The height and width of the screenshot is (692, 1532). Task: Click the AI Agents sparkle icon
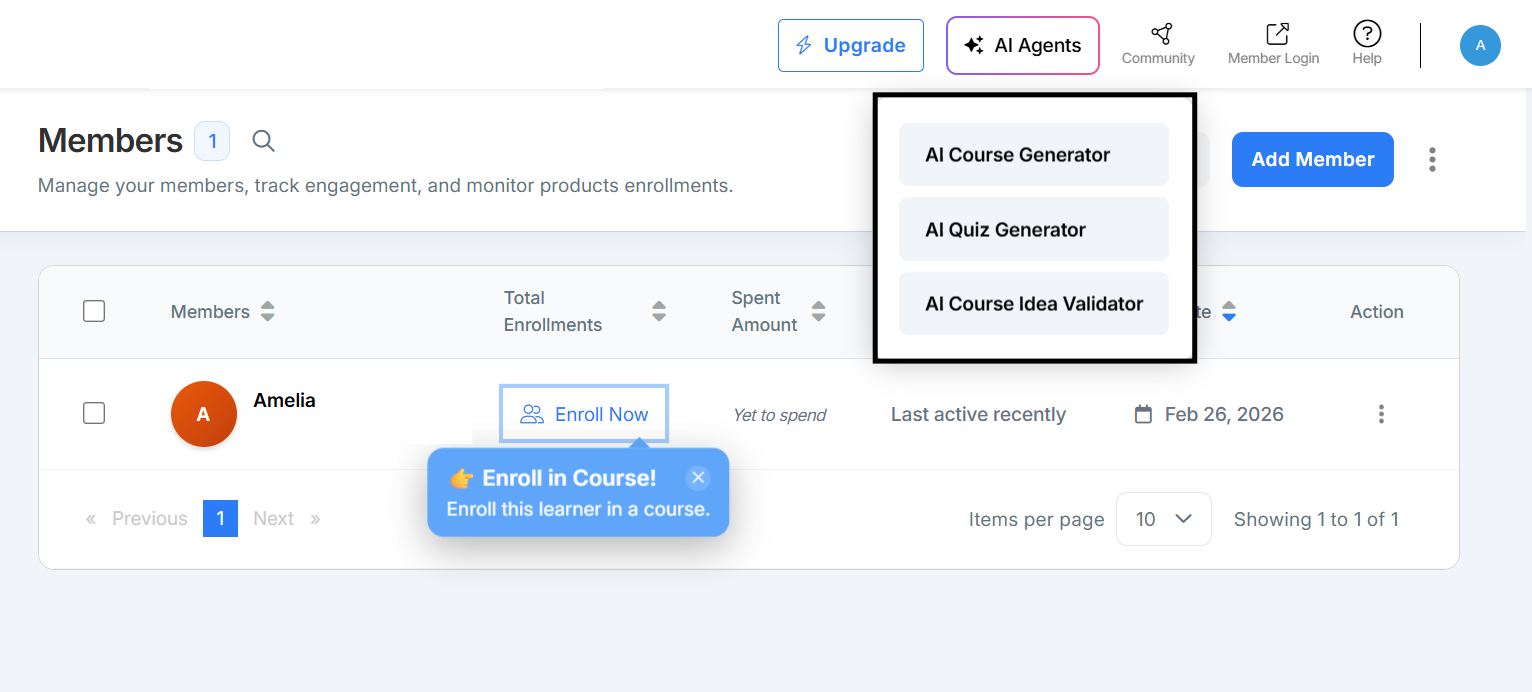(x=974, y=45)
